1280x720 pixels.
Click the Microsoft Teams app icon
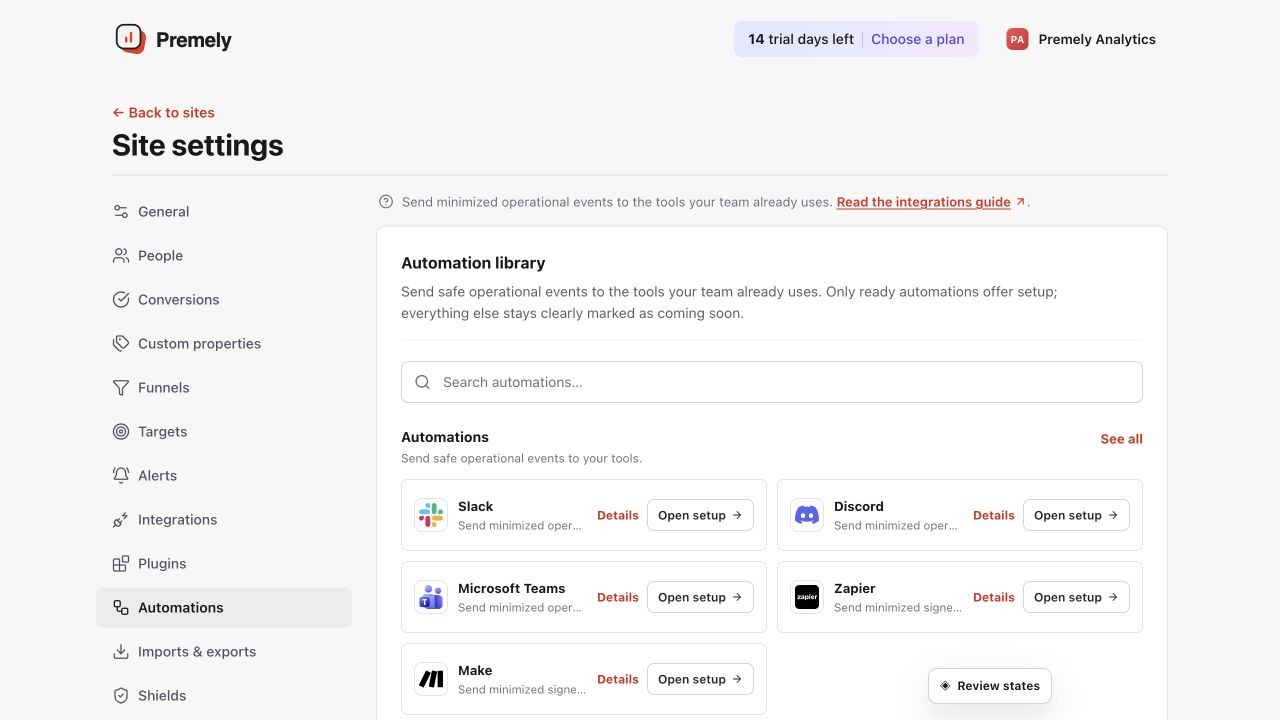point(431,597)
